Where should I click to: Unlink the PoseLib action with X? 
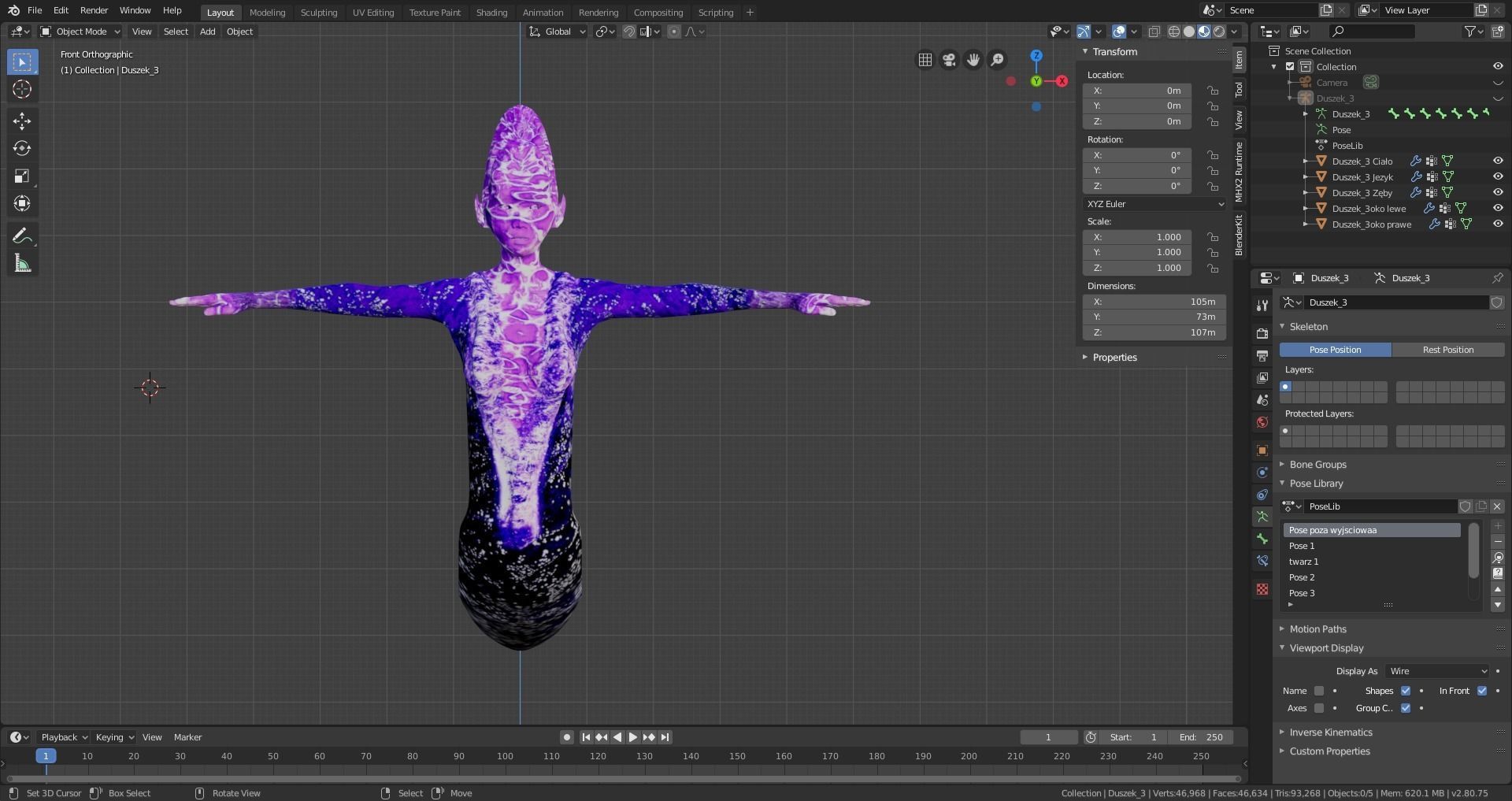(x=1497, y=506)
